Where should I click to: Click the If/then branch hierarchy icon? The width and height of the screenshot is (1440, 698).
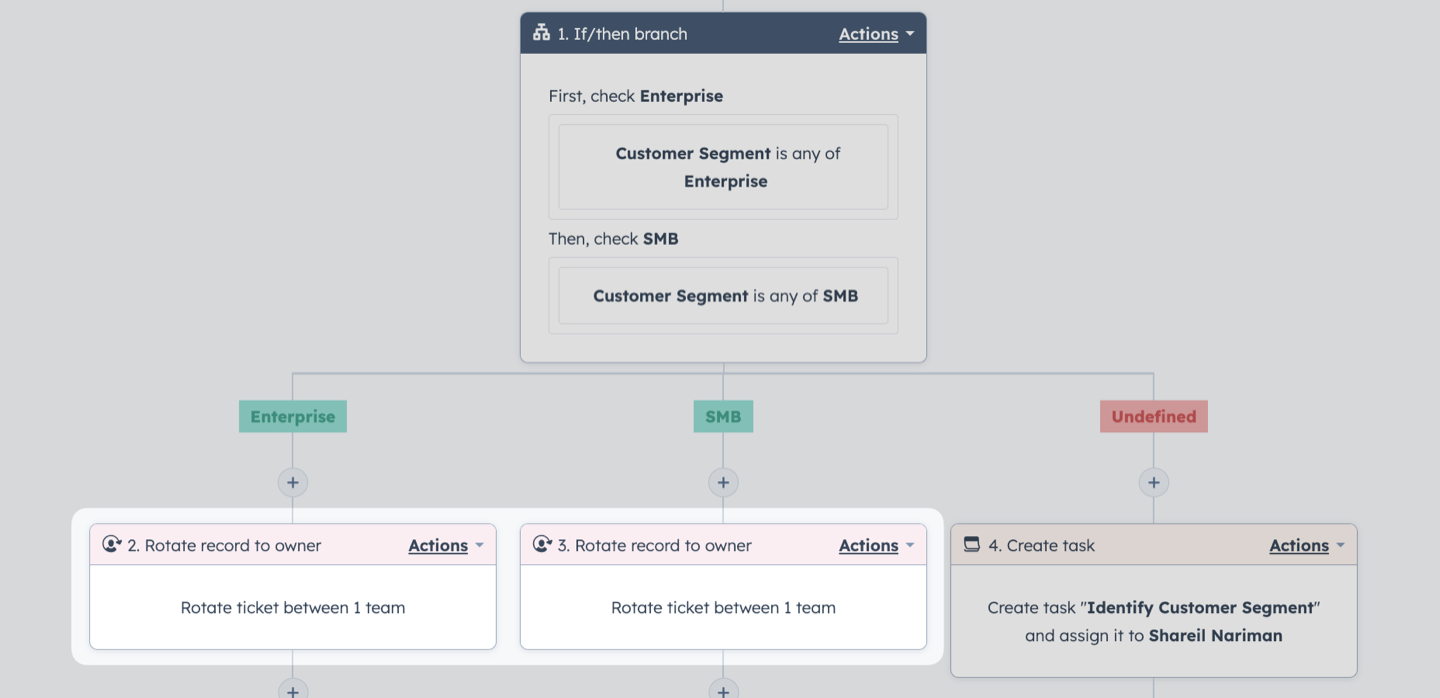pos(541,33)
